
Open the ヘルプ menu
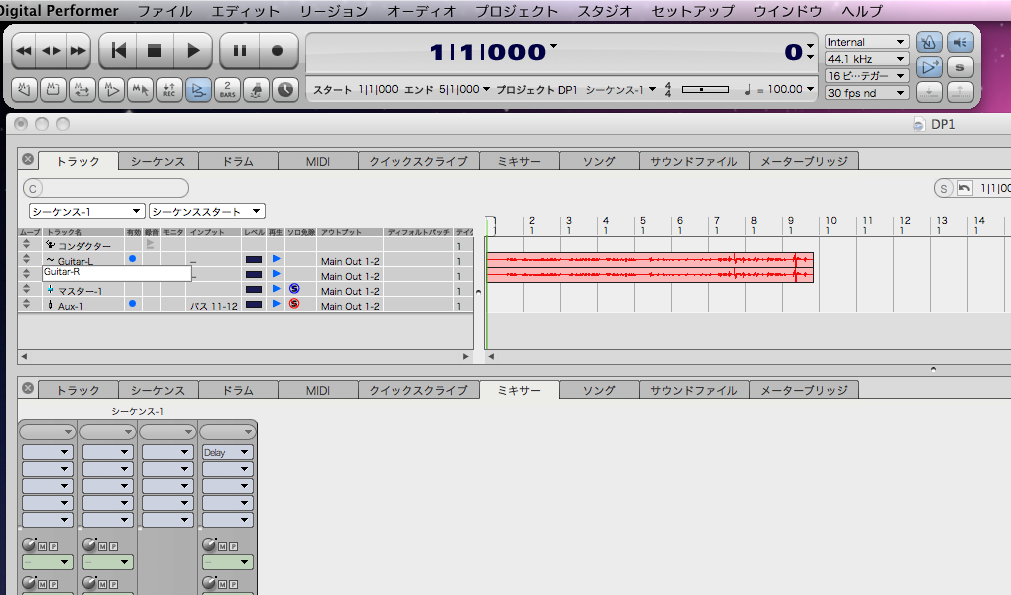pos(862,11)
